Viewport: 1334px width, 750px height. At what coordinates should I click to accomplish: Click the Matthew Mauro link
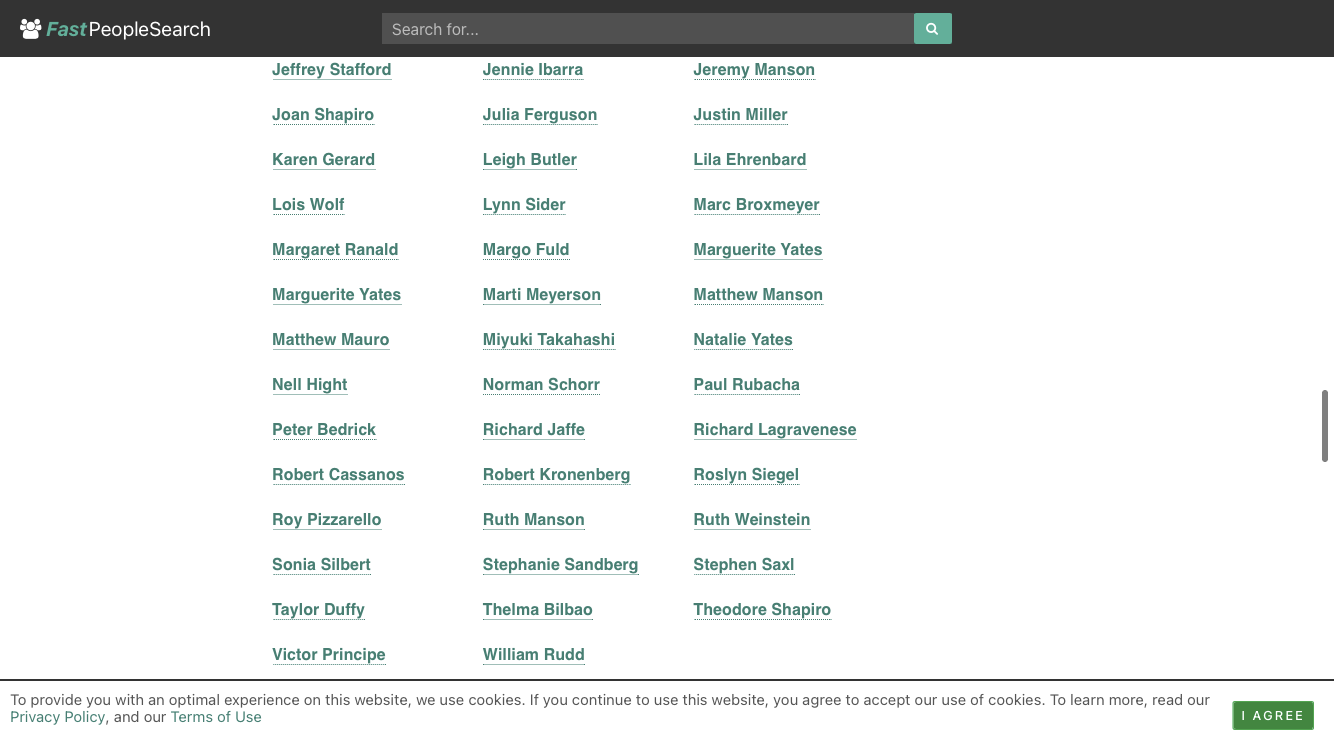[331, 339]
